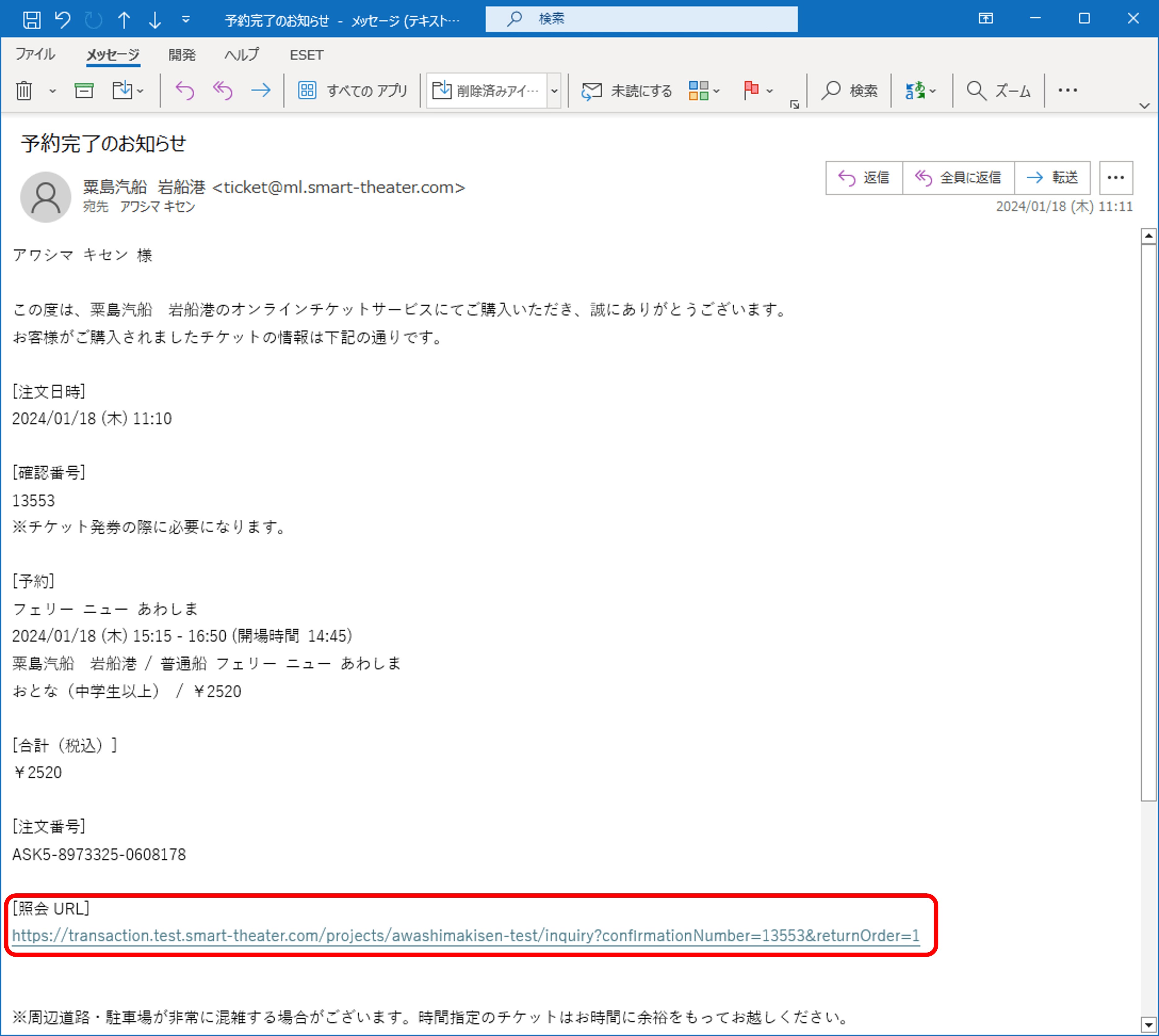Open more actions ellipsis in message header
Image resolution: width=1159 pixels, height=1036 pixels.
coord(1116,178)
